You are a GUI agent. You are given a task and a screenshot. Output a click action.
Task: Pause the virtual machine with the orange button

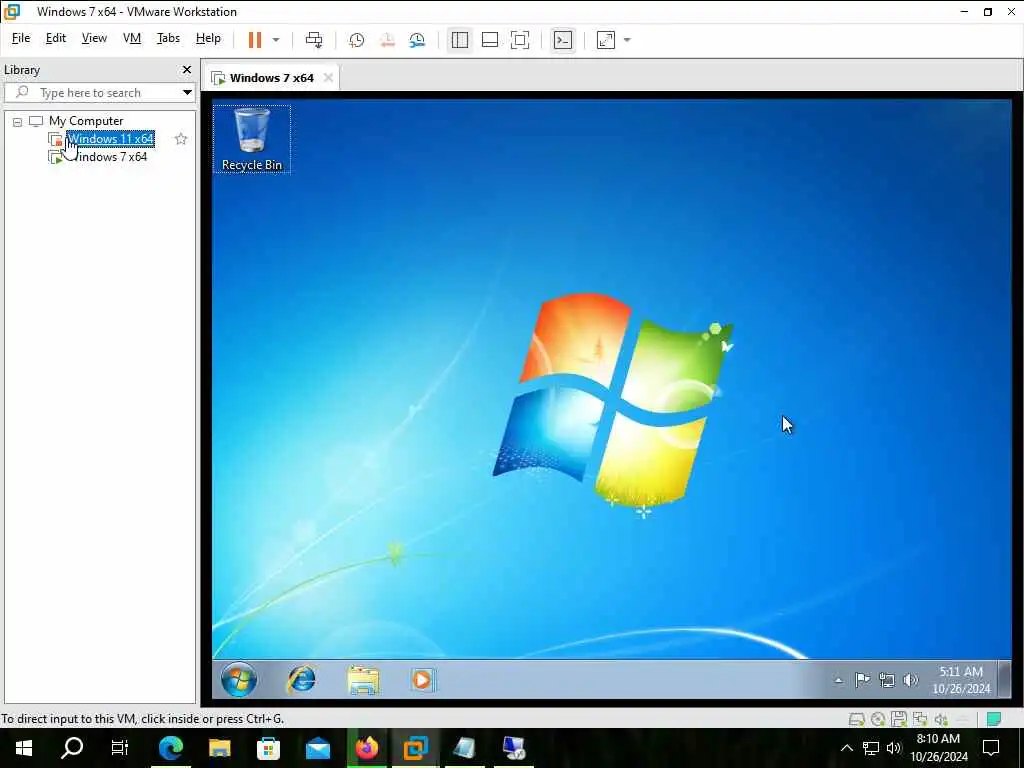click(255, 40)
